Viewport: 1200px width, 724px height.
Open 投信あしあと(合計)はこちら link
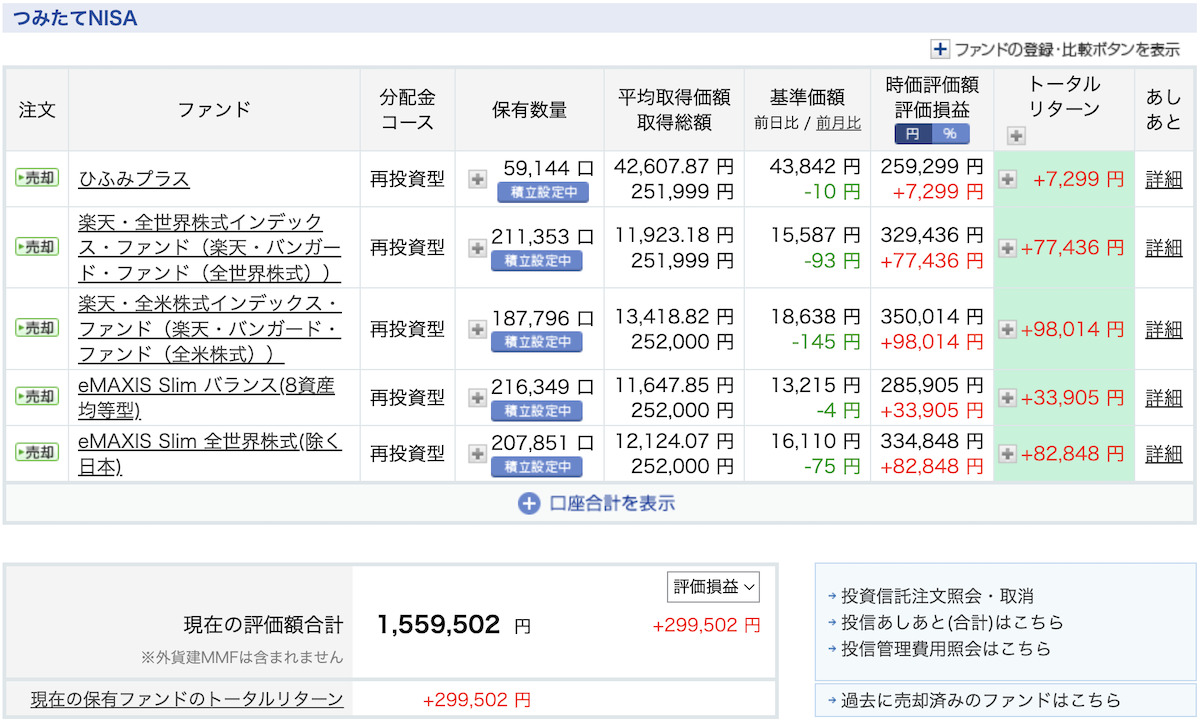952,622
